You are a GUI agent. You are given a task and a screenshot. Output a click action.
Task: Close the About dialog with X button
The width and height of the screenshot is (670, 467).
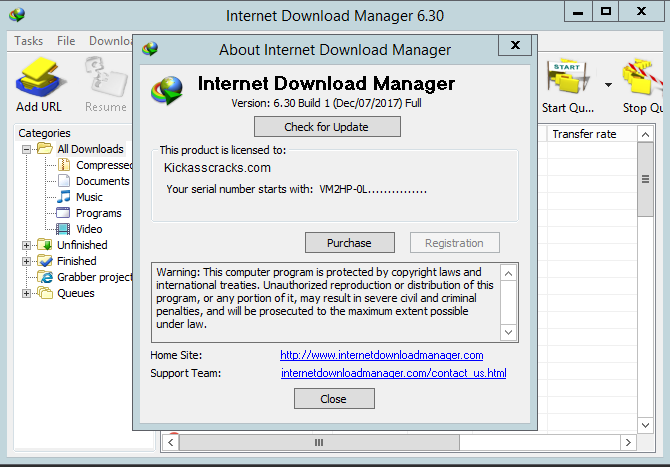[x=515, y=45]
